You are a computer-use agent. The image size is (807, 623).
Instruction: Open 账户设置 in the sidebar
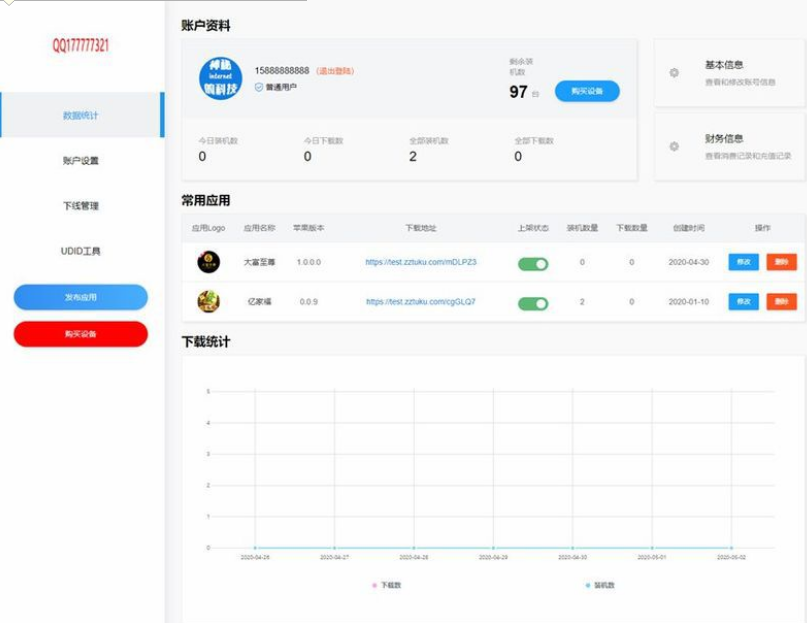[81, 160]
